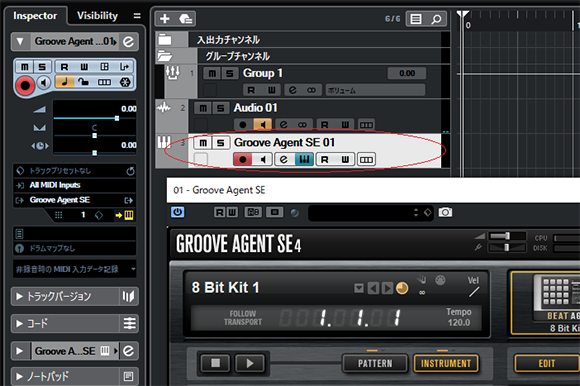
Task: Toggle Inspector Read automation R button
Action: coord(64,67)
